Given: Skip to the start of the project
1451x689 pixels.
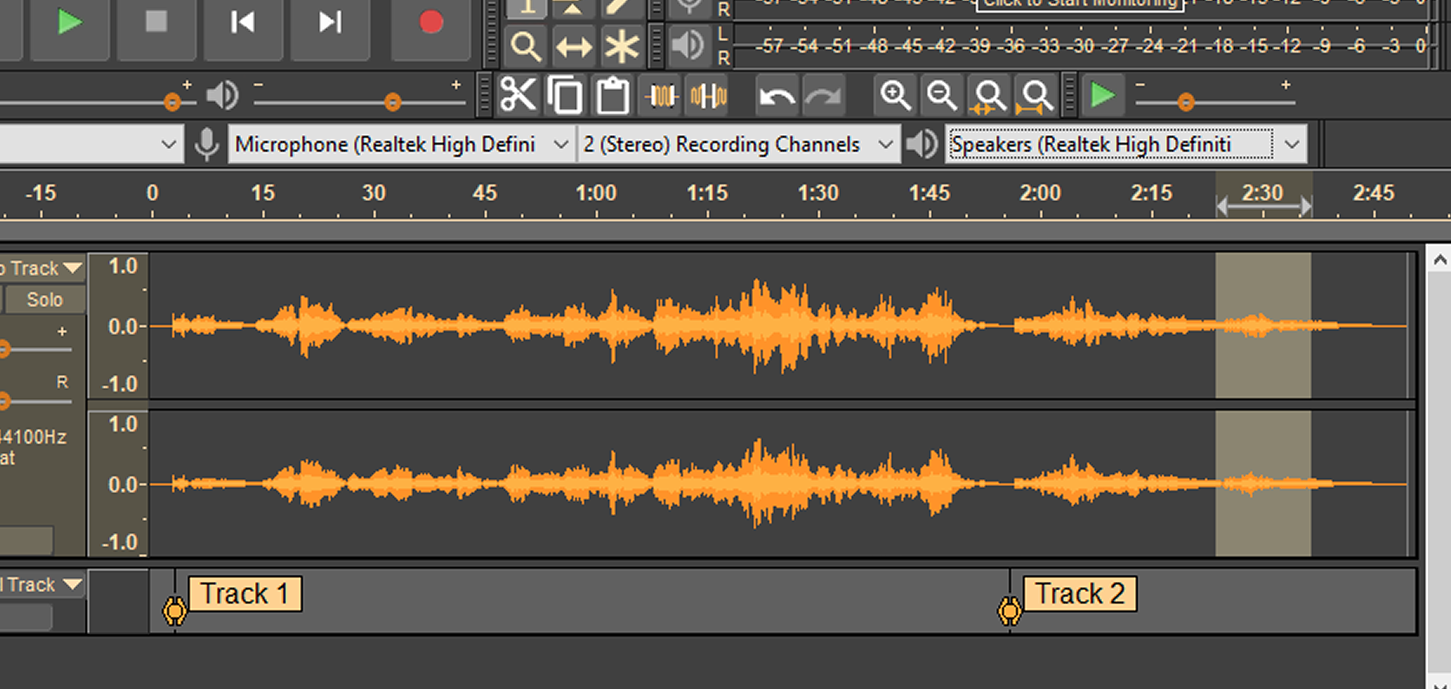Looking at the screenshot, I should click(x=243, y=22).
